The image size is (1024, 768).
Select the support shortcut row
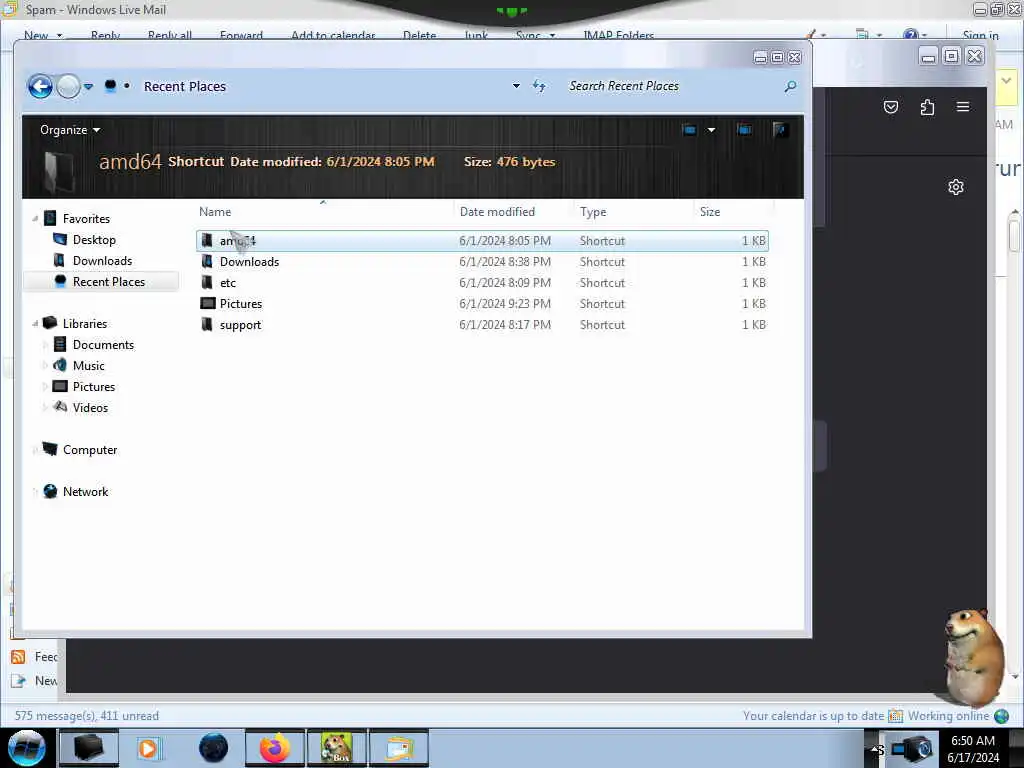coord(482,325)
